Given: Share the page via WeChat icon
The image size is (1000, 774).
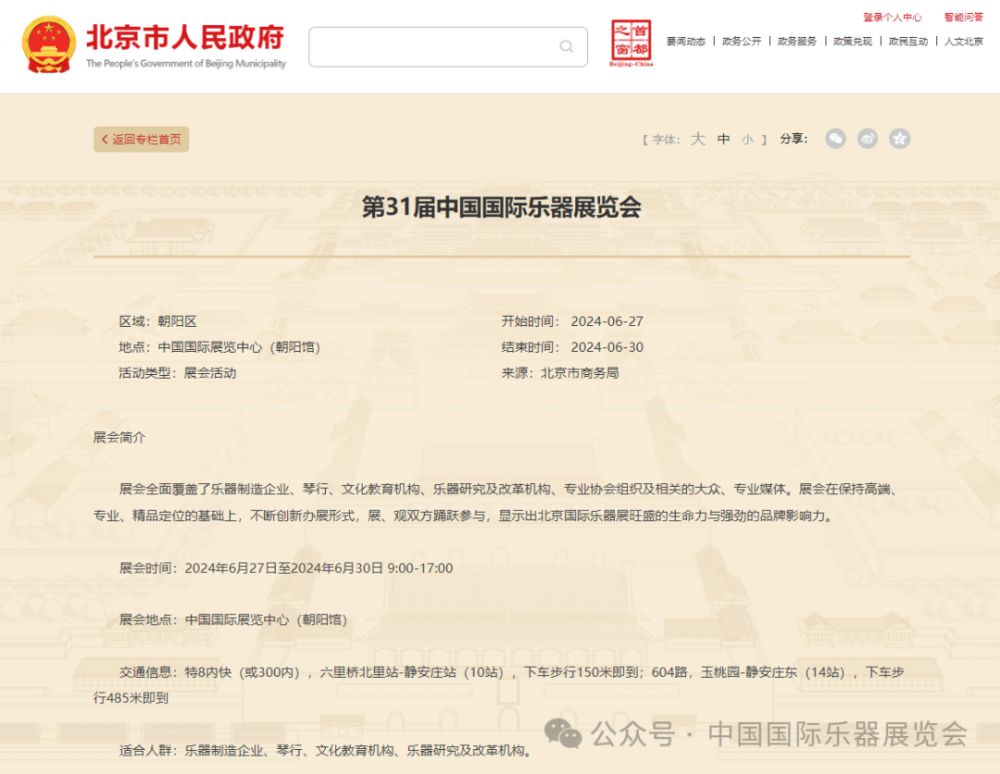Looking at the screenshot, I should 835,139.
